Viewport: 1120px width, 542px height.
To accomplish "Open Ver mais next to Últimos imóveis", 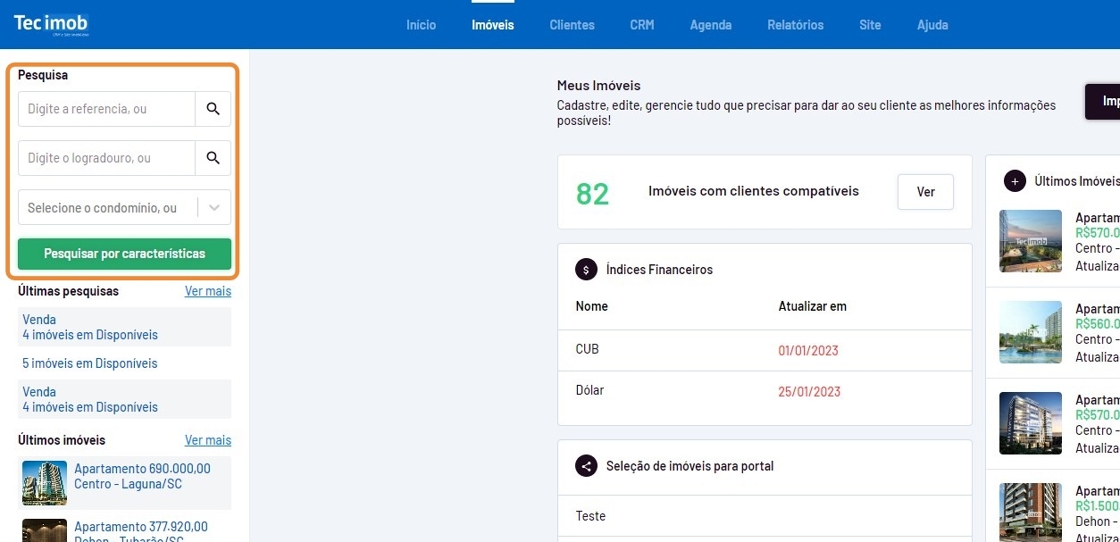I will (x=208, y=440).
